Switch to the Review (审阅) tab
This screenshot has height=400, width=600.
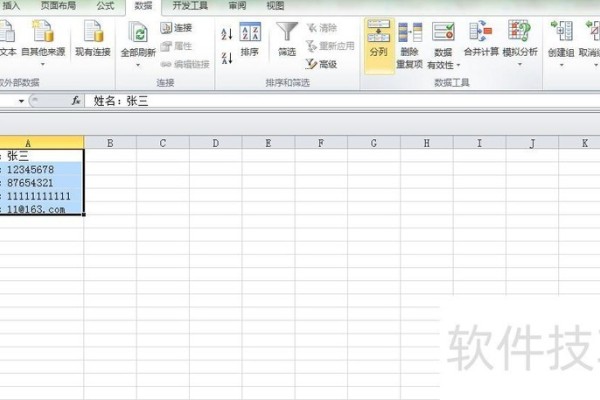237,6
